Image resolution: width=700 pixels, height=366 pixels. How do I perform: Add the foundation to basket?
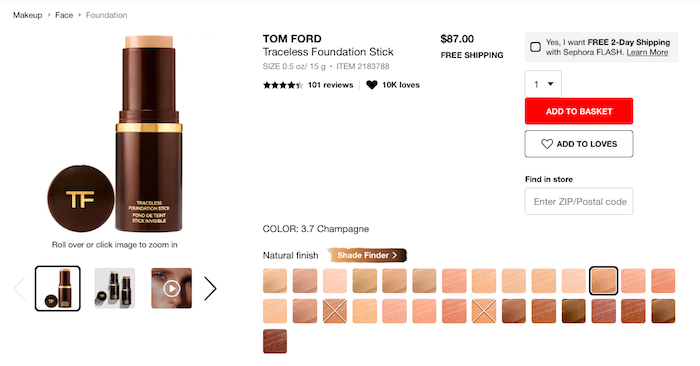pos(579,111)
